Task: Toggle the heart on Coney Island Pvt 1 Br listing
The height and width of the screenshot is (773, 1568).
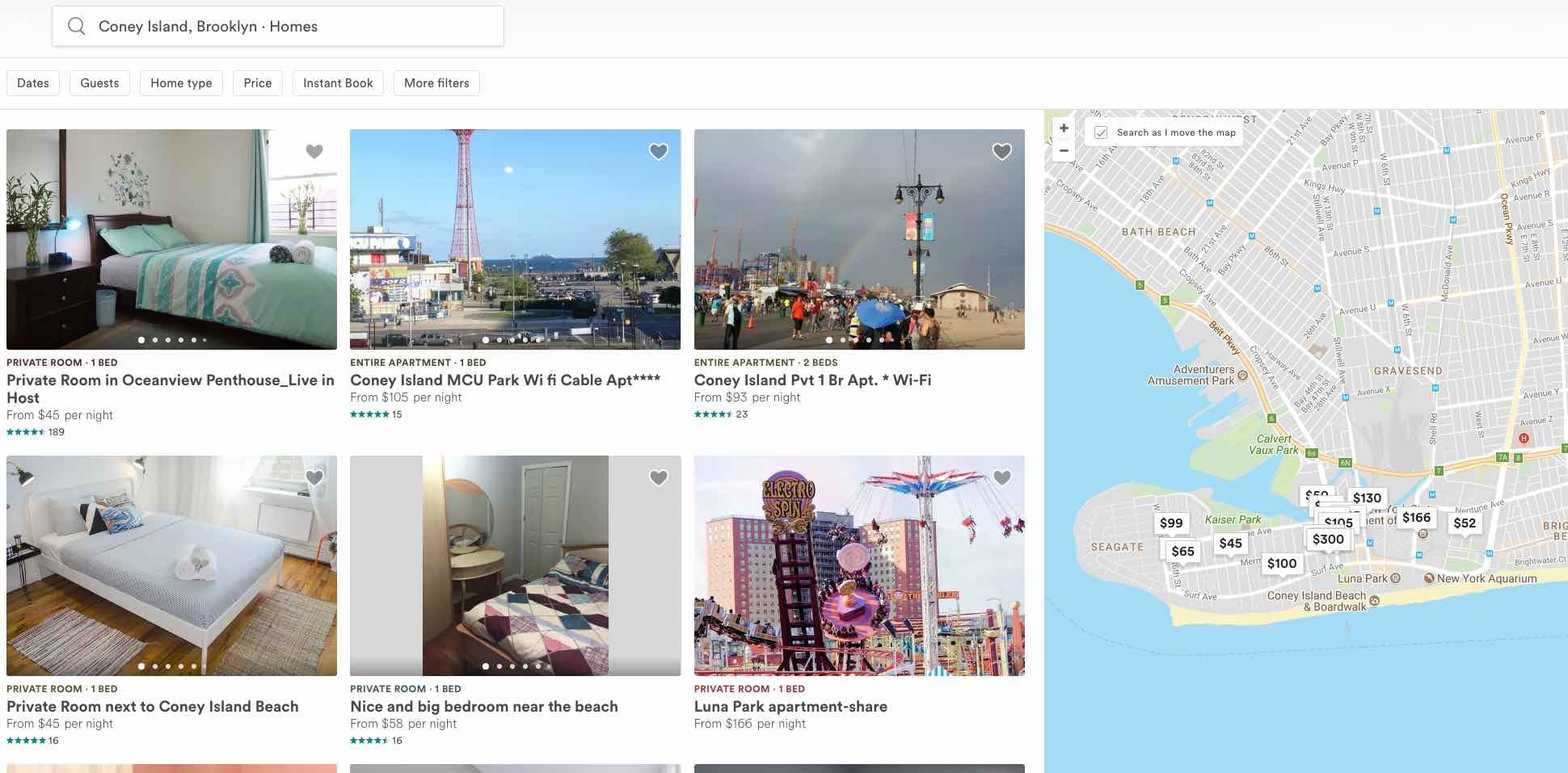Action: point(1003,151)
